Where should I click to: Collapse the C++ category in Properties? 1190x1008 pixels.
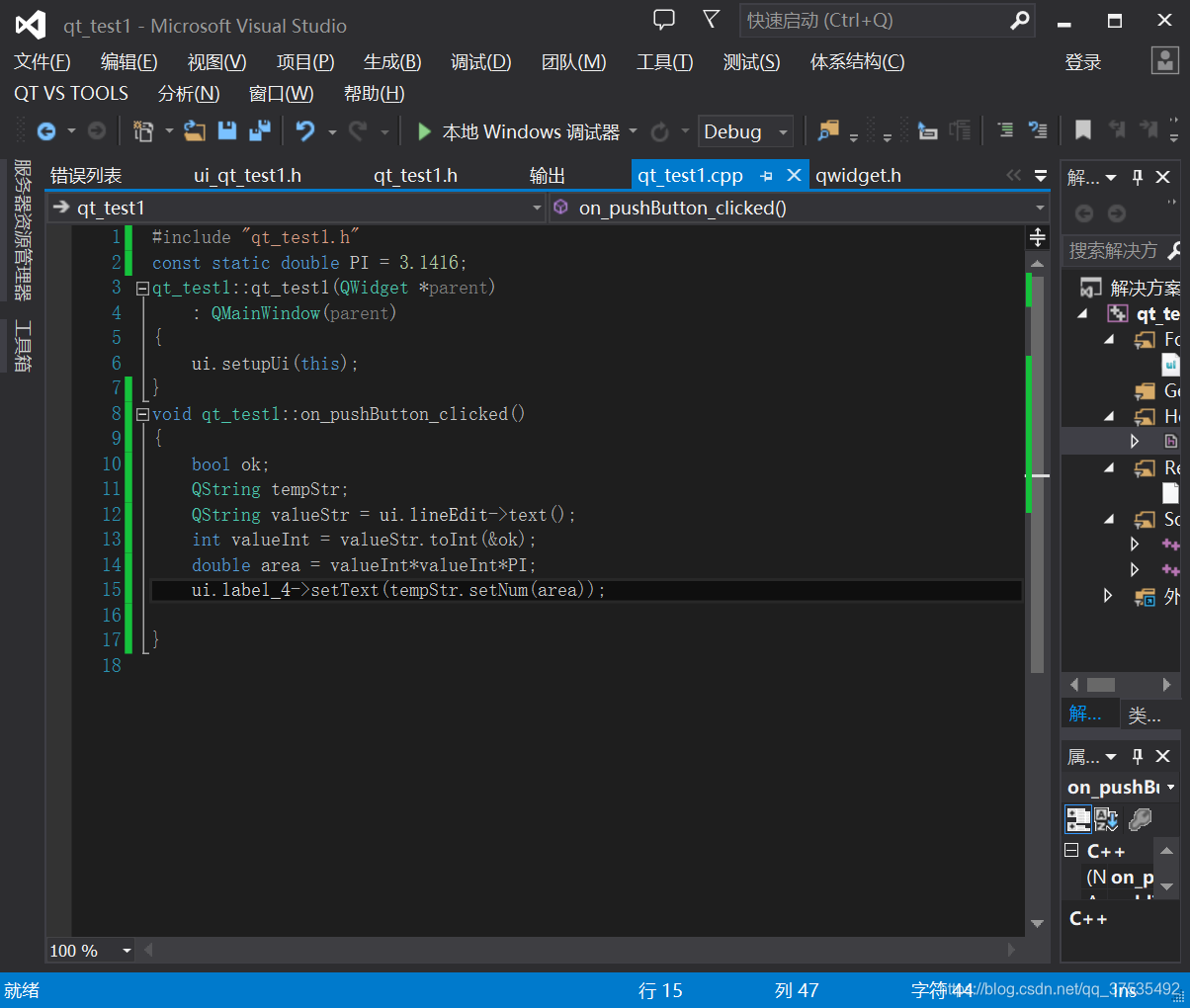point(1071,850)
